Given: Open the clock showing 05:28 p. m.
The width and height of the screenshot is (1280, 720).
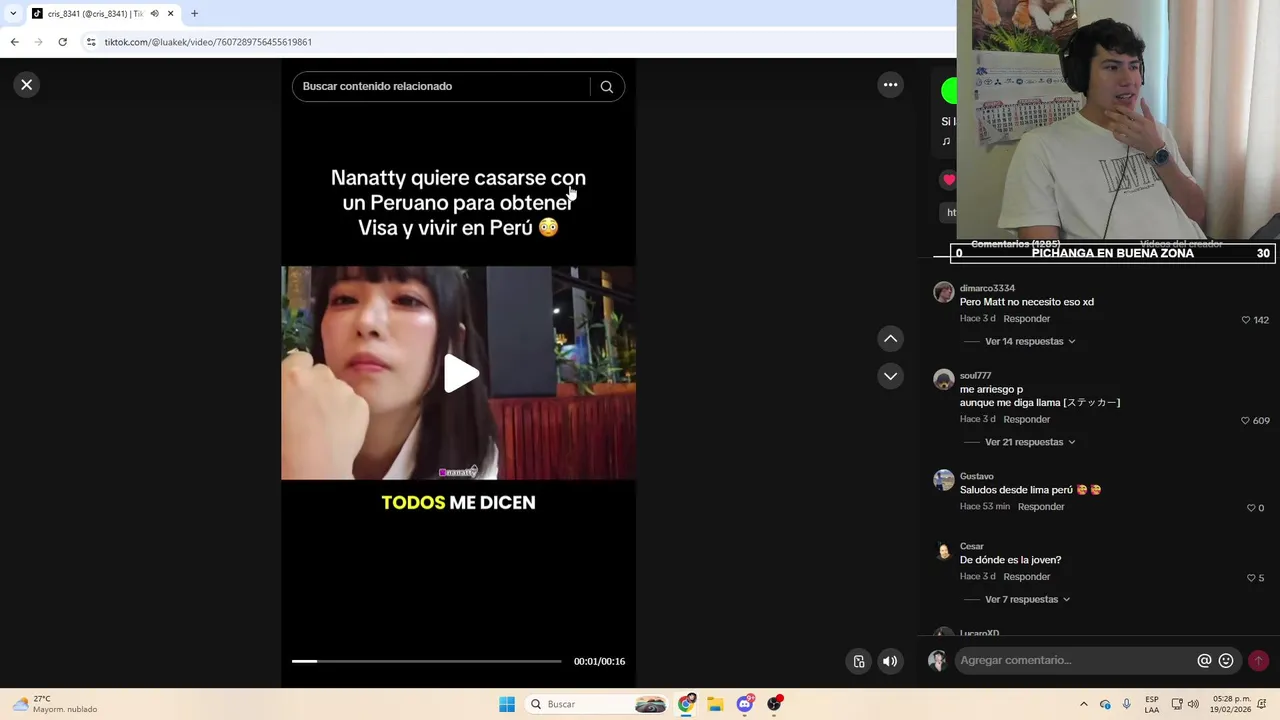Looking at the screenshot, I should click(1231, 704).
